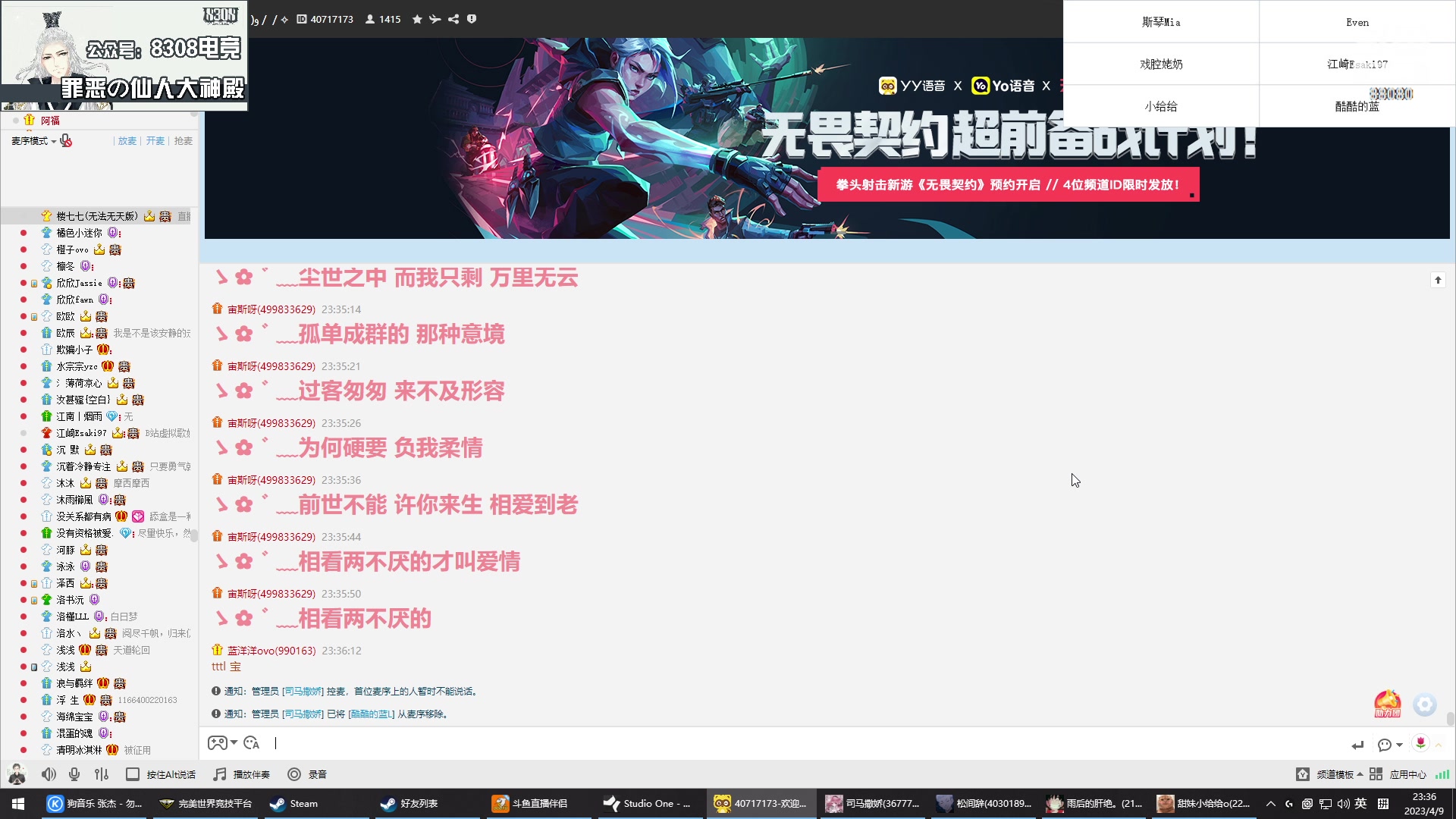Open the channel share icon

(x=453, y=19)
